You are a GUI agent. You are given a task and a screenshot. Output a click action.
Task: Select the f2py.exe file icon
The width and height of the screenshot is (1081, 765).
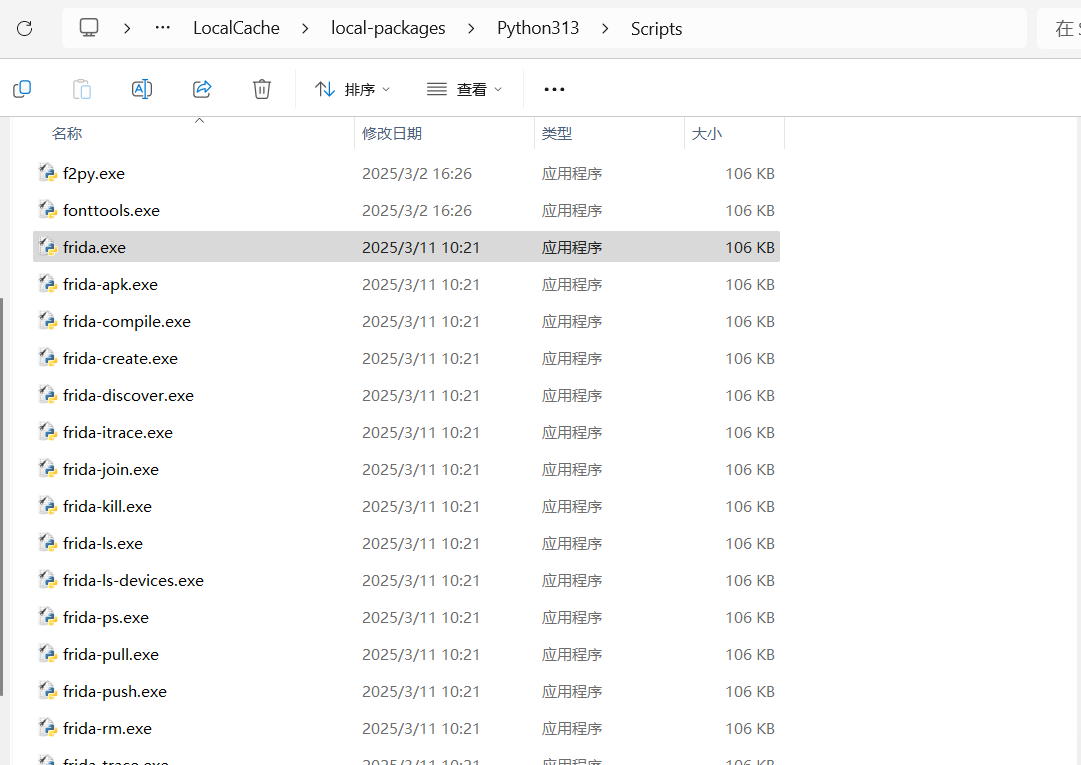(x=47, y=173)
